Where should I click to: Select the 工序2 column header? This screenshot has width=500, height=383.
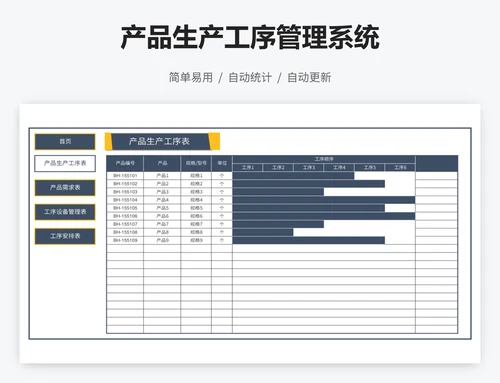[278, 167]
